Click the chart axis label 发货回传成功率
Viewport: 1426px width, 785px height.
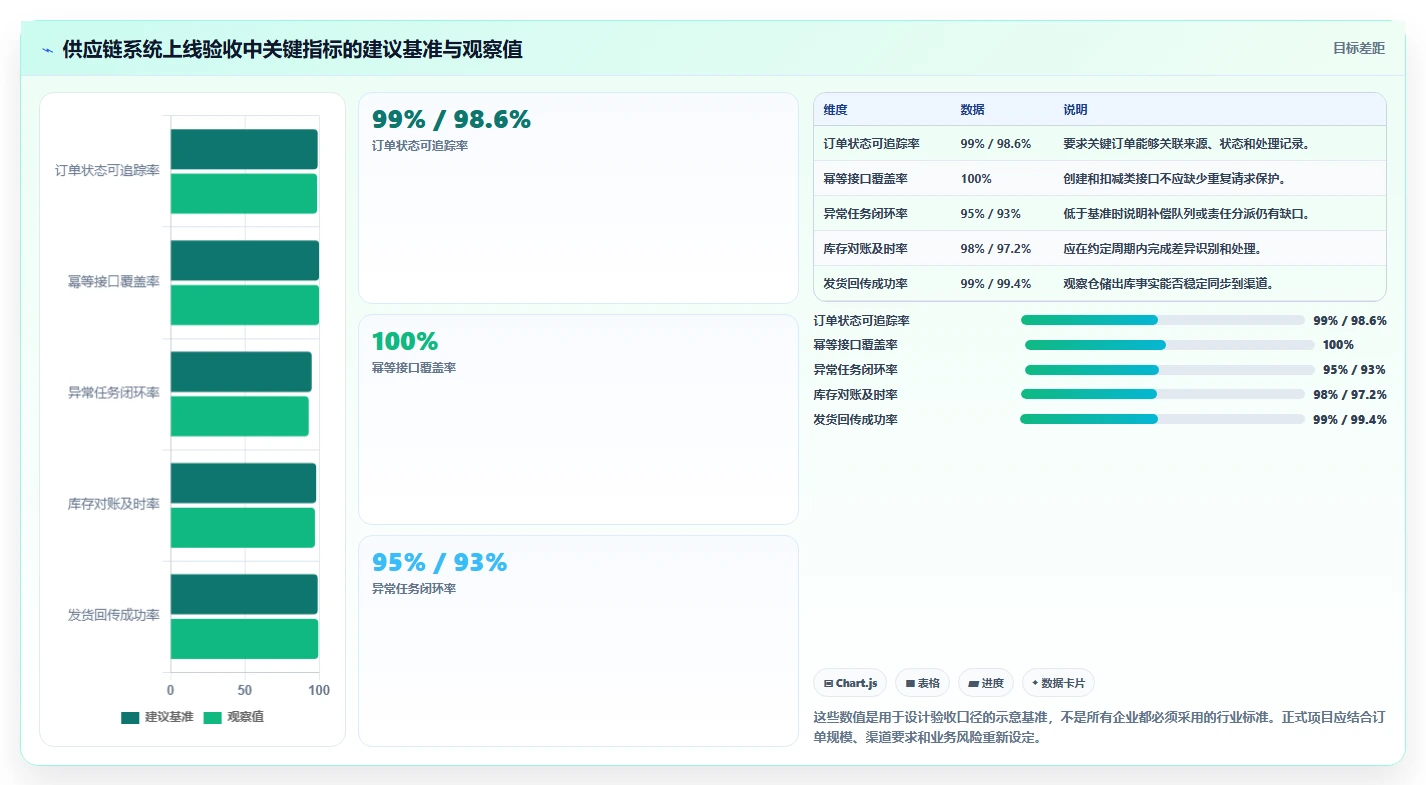114,615
